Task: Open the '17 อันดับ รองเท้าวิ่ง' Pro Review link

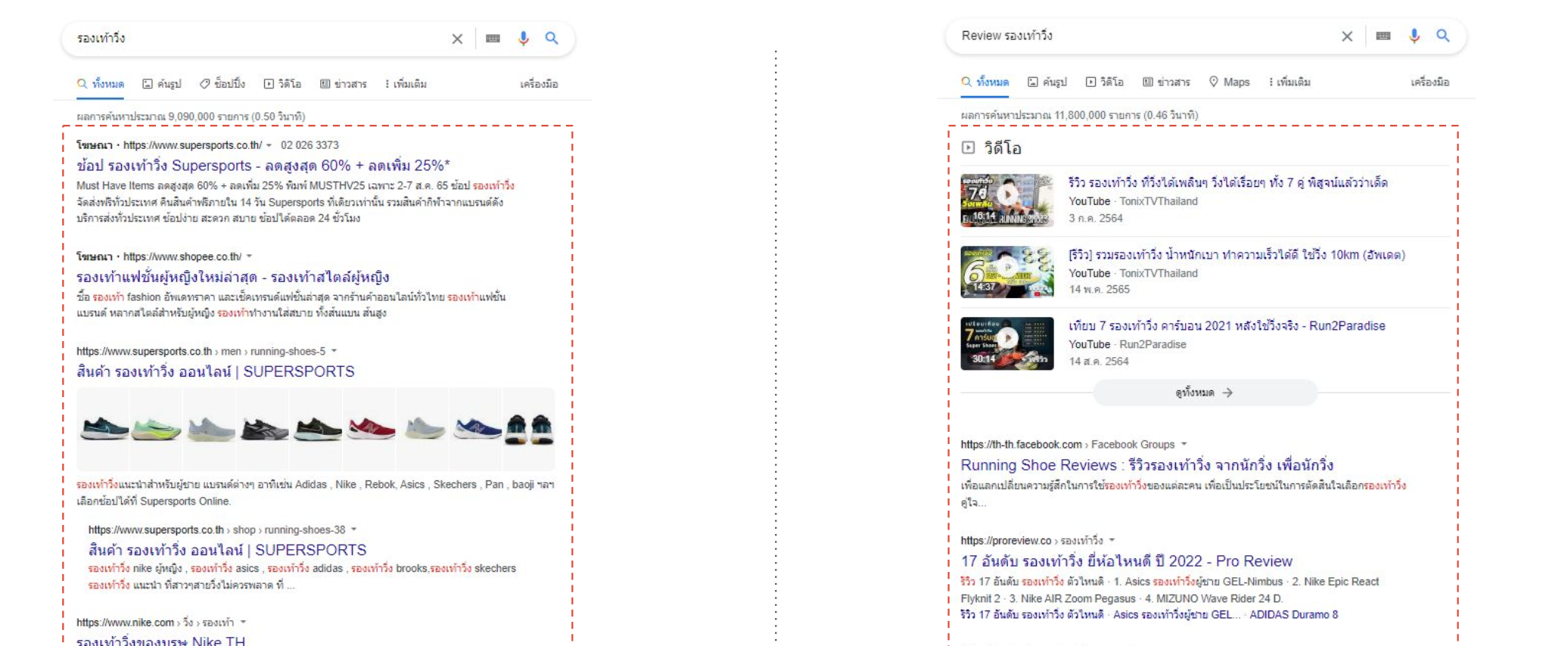Action: click(1126, 561)
